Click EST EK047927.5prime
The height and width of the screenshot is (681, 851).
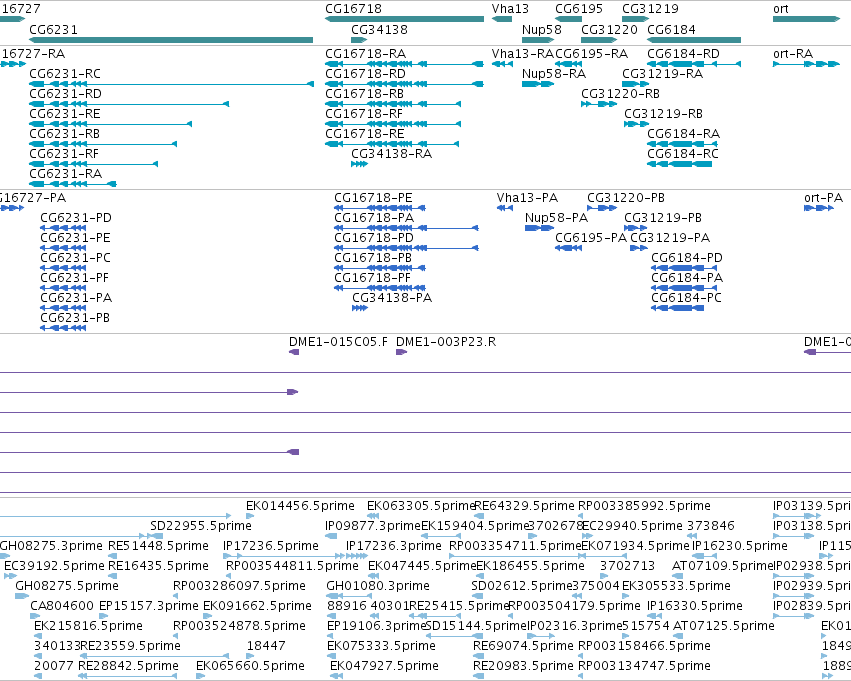coord(336,676)
